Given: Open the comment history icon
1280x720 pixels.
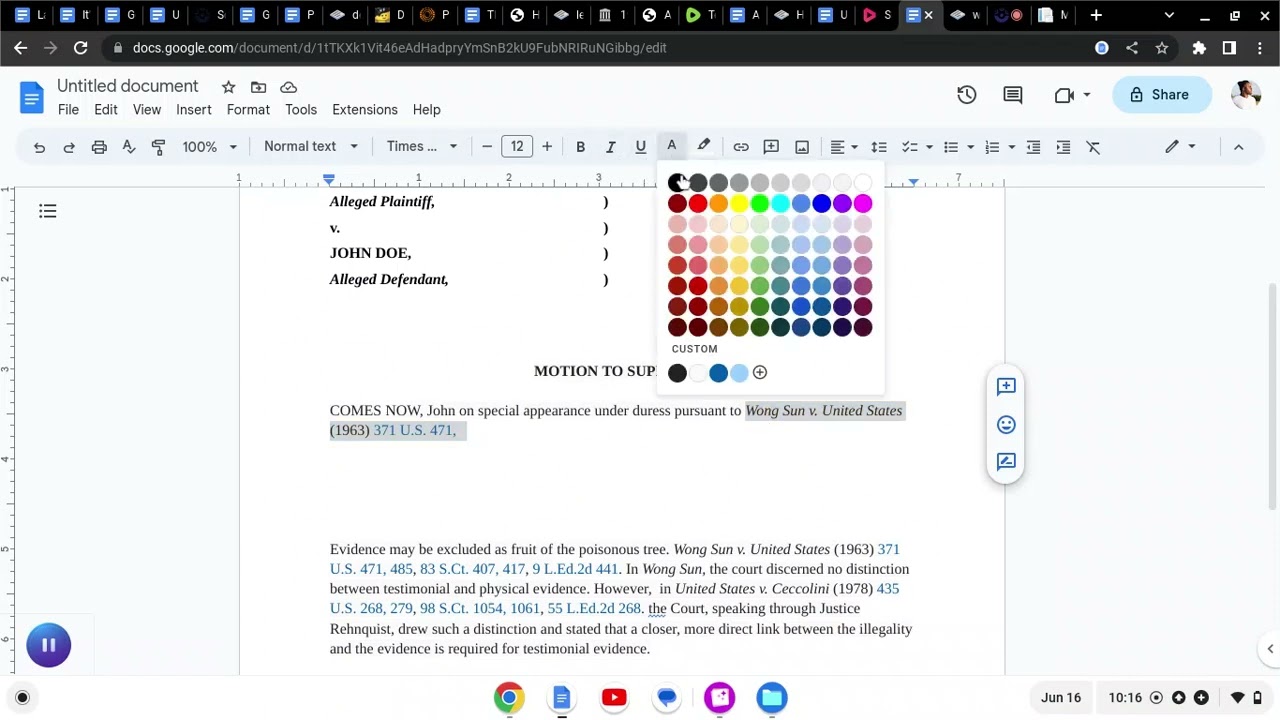Looking at the screenshot, I should (1013, 95).
